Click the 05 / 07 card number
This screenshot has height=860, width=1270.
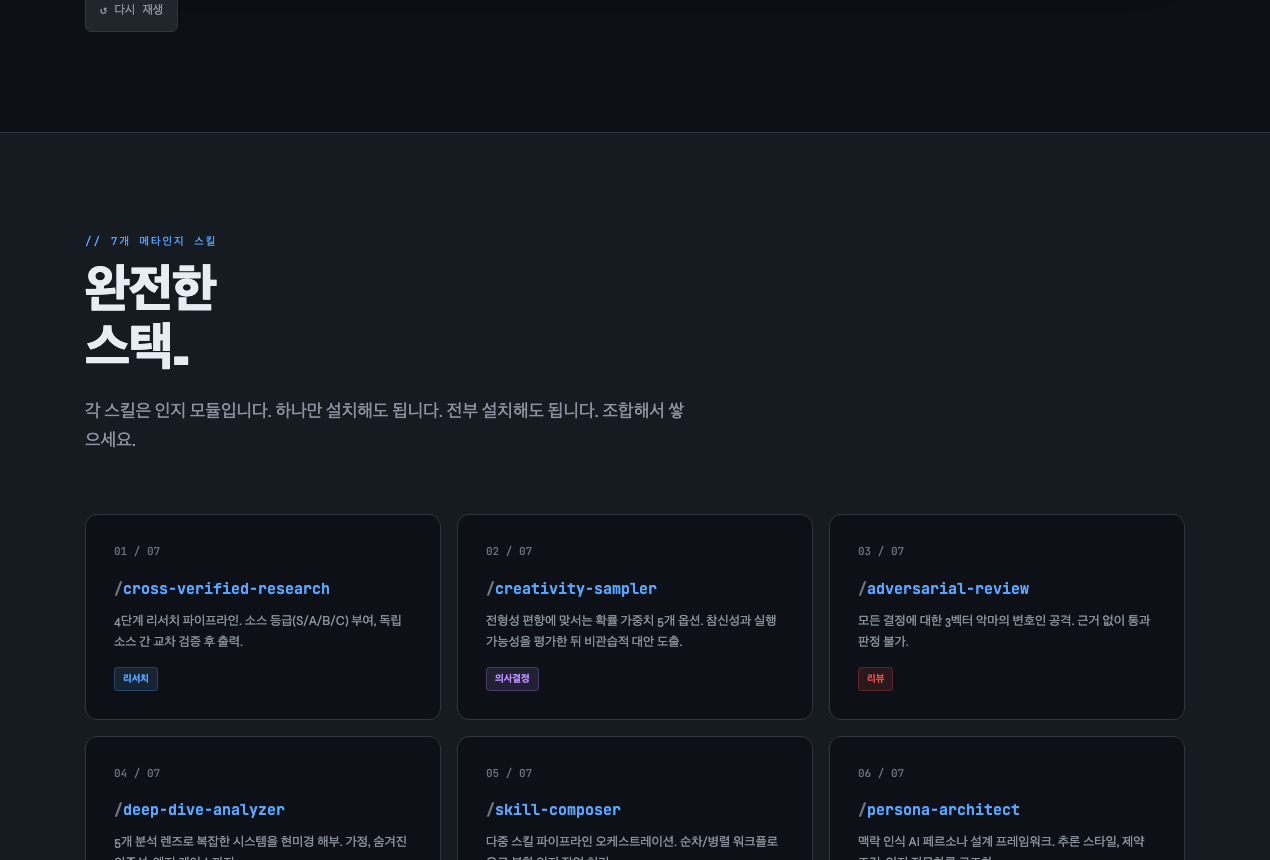[509, 773]
